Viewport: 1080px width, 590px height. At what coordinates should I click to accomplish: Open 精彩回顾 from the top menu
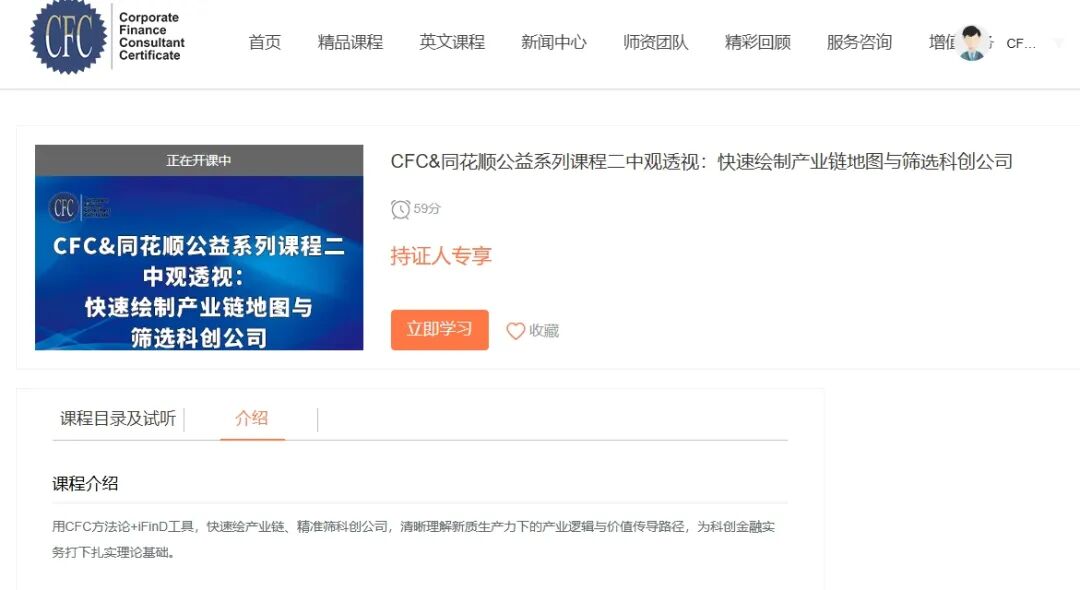758,42
